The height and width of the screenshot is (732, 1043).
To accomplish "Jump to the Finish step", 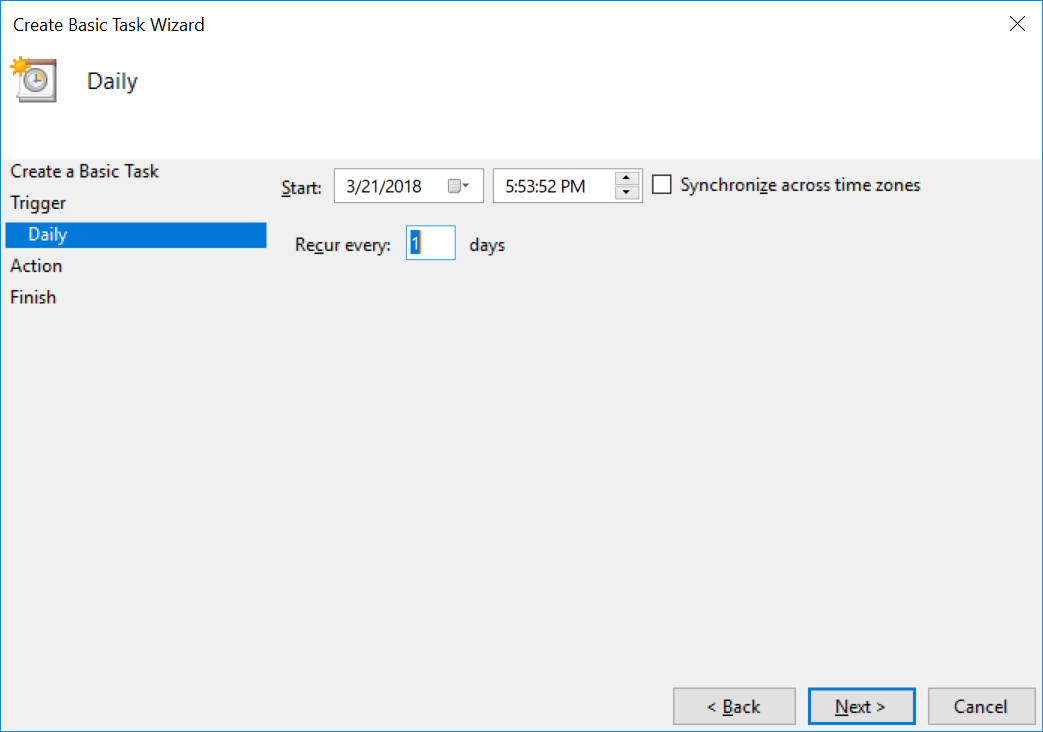I will coord(33,296).
